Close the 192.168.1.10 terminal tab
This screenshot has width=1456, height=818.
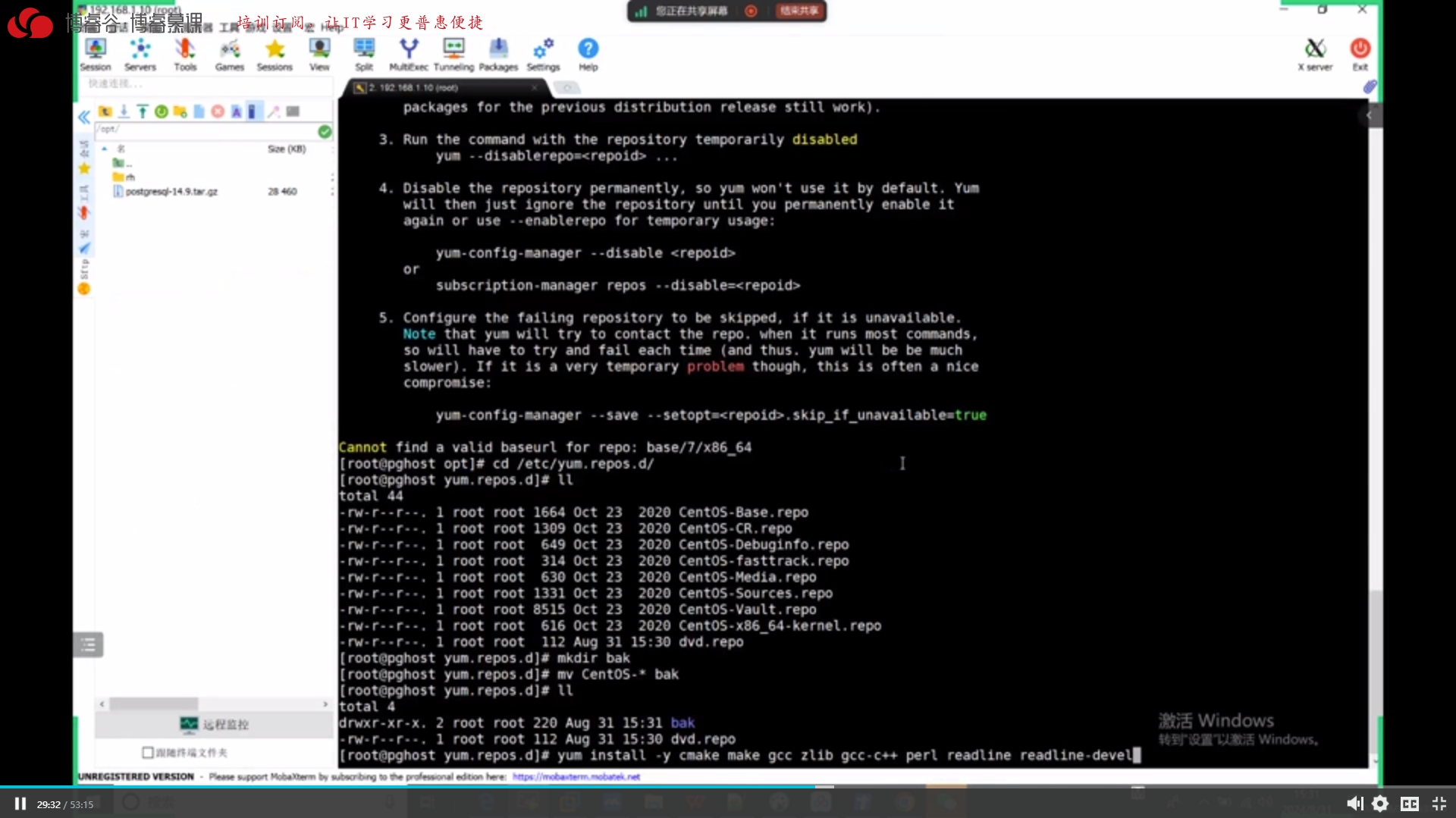tap(534, 87)
